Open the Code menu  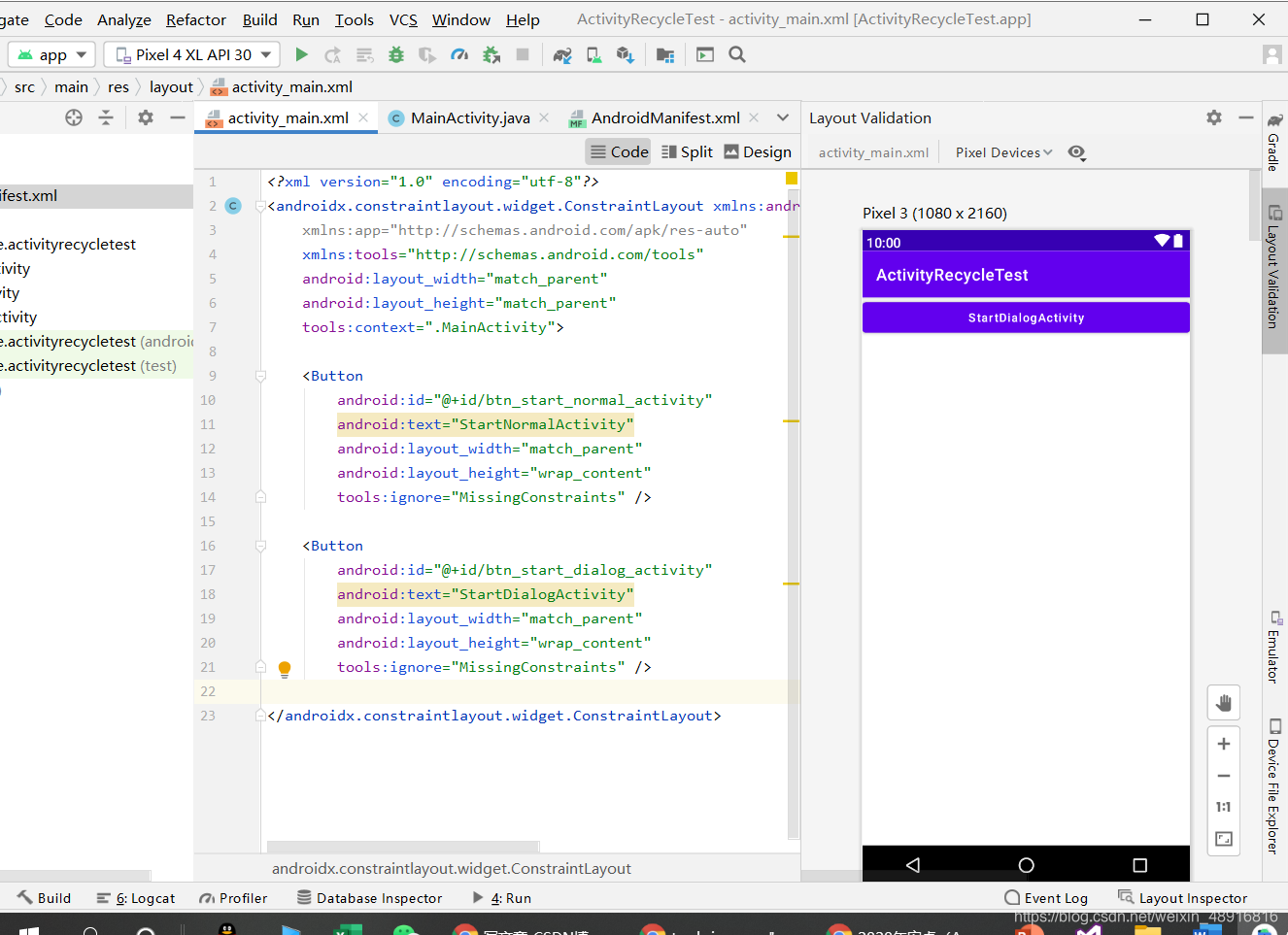pyautogui.click(x=63, y=19)
